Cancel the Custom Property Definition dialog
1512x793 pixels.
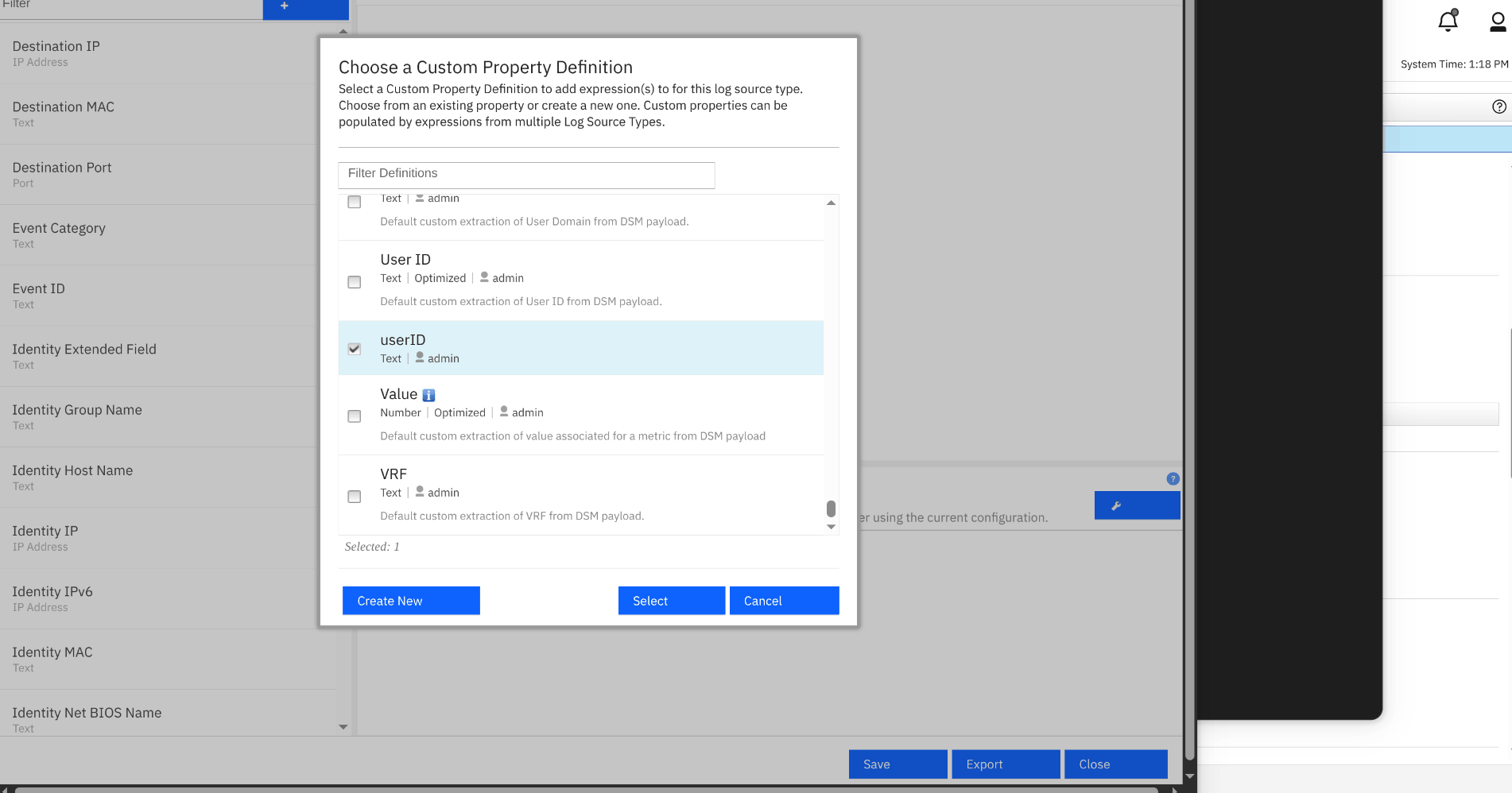784,601
